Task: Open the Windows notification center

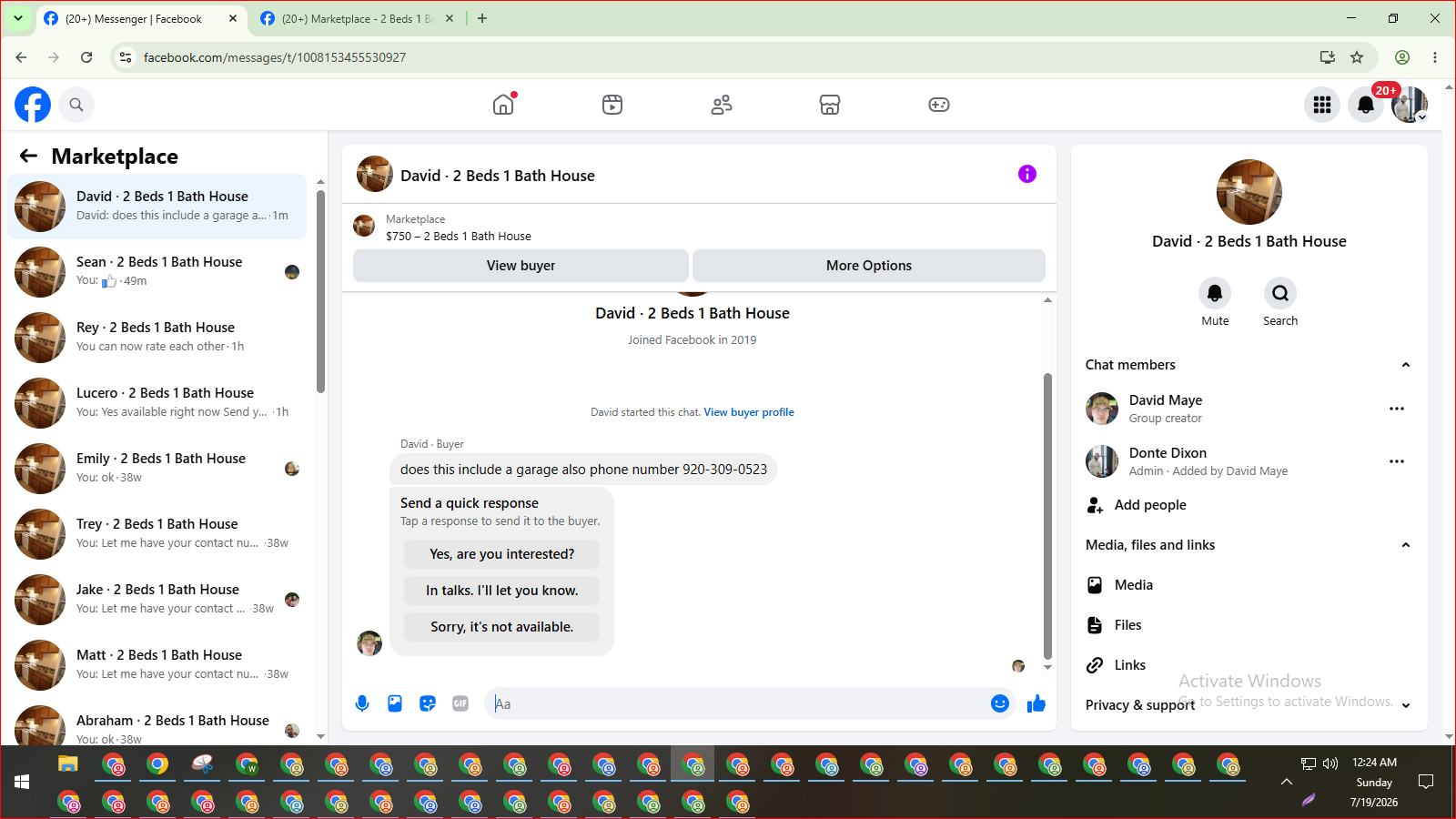Action: pyautogui.click(x=1426, y=782)
